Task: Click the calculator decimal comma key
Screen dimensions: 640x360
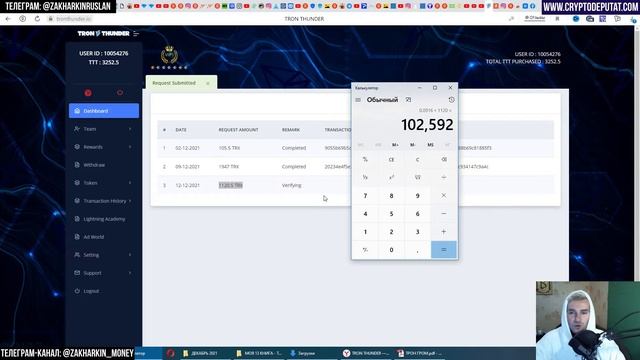Action: [418, 250]
